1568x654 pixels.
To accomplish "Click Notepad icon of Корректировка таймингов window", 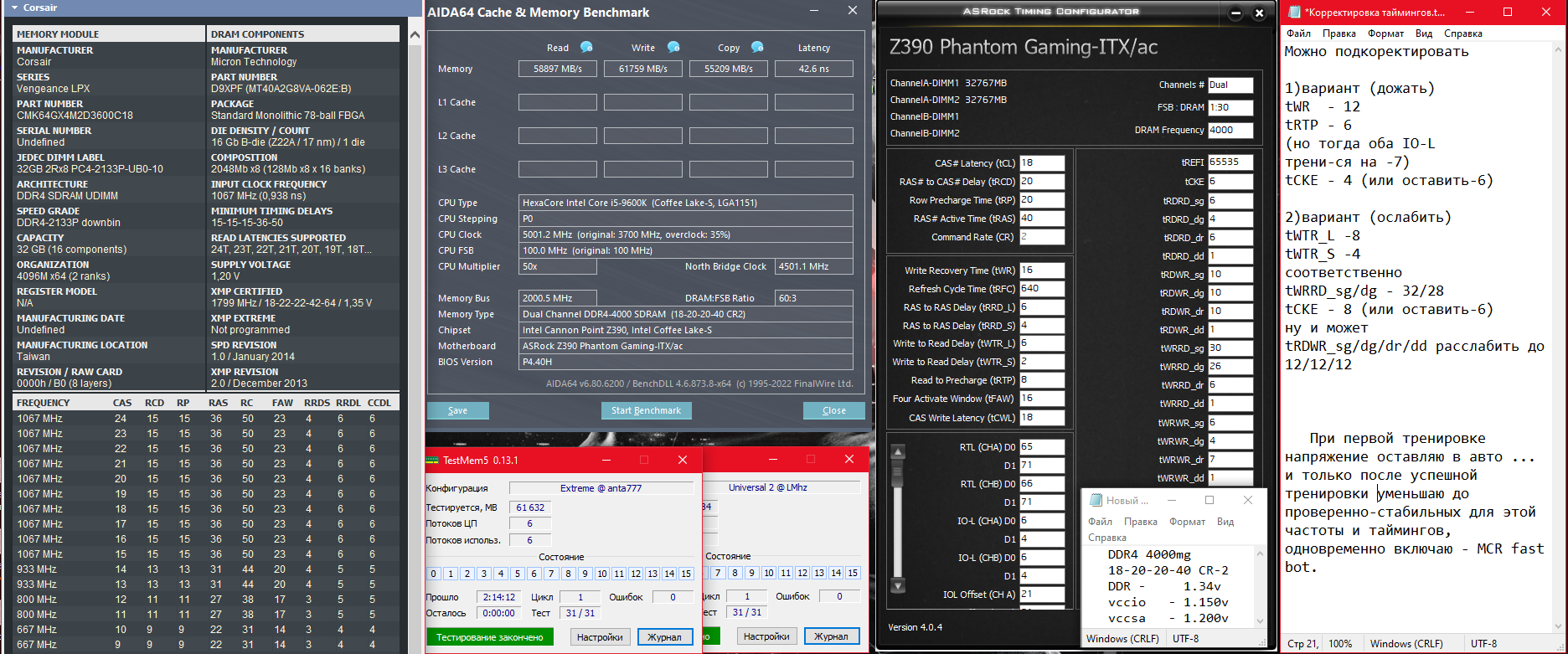I will (x=1294, y=12).
